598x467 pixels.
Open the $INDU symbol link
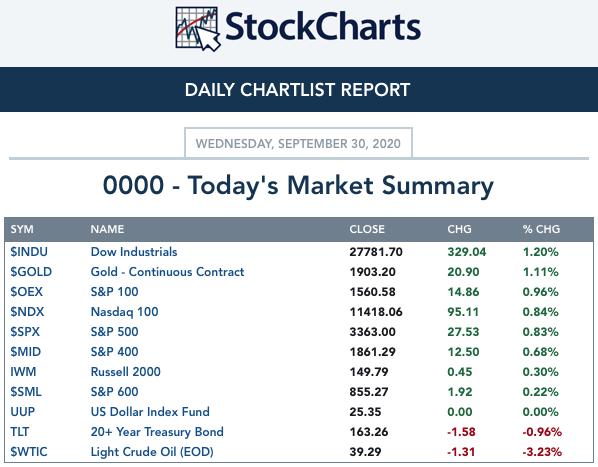(29, 252)
